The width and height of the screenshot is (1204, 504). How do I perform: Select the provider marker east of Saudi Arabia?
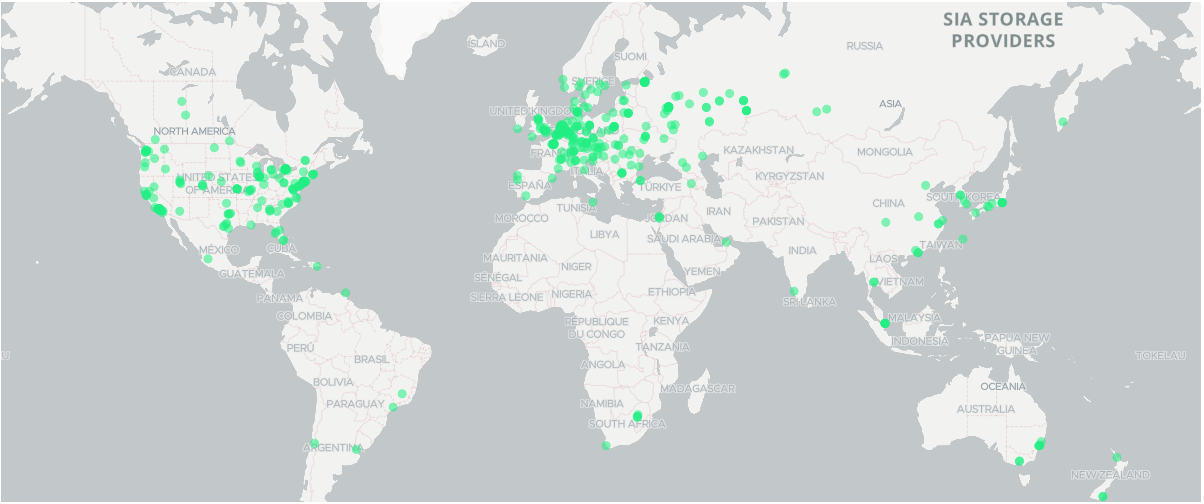tap(726, 240)
